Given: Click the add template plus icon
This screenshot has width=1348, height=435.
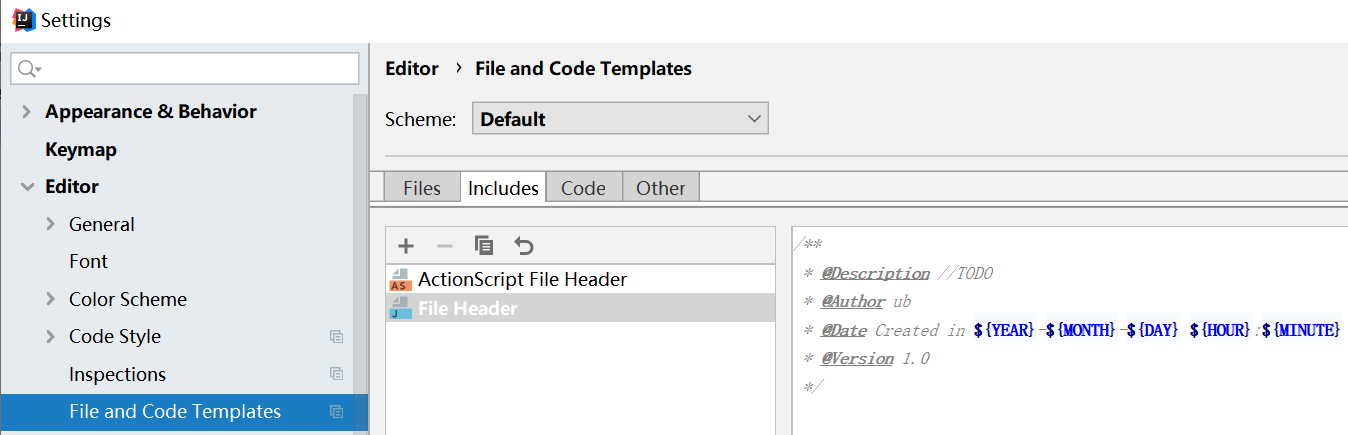Looking at the screenshot, I should 406,246.
